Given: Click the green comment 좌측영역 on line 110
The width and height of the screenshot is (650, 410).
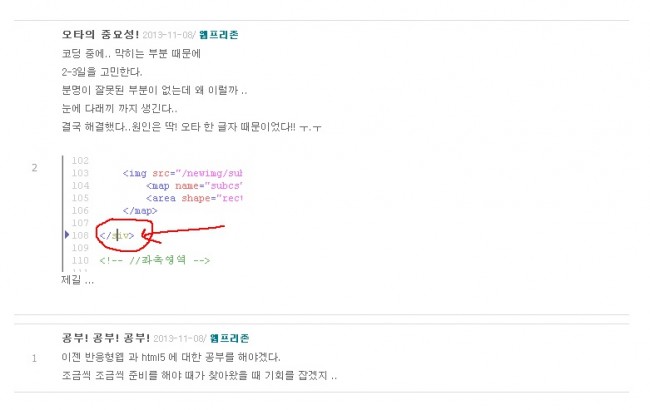Looking at the screenshot, I should point(155,260).
